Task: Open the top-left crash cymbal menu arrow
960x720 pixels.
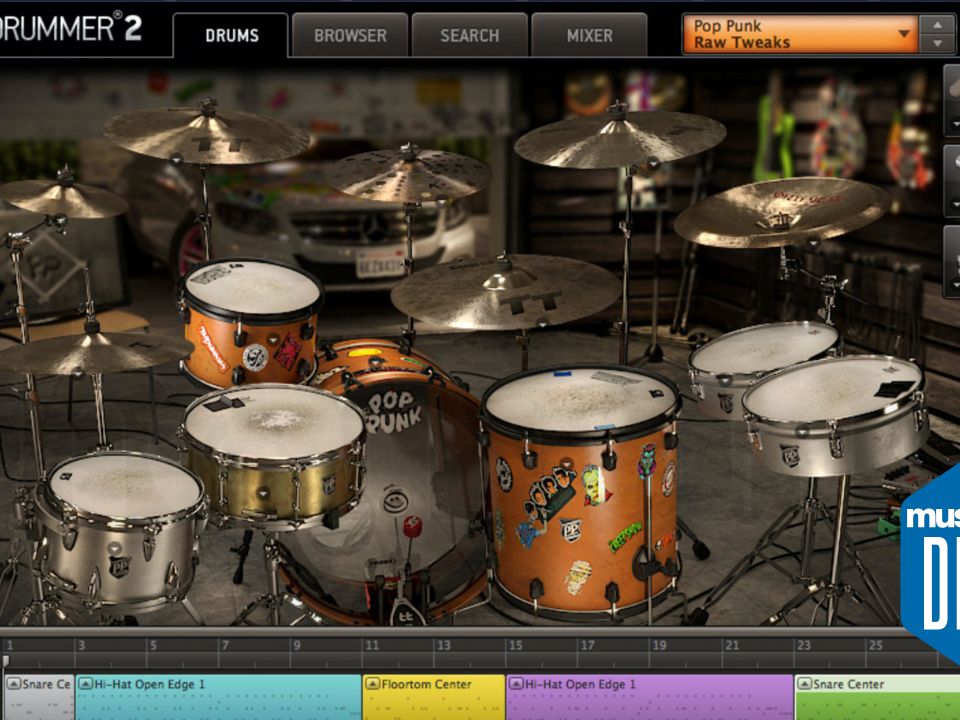Action: 176,160
